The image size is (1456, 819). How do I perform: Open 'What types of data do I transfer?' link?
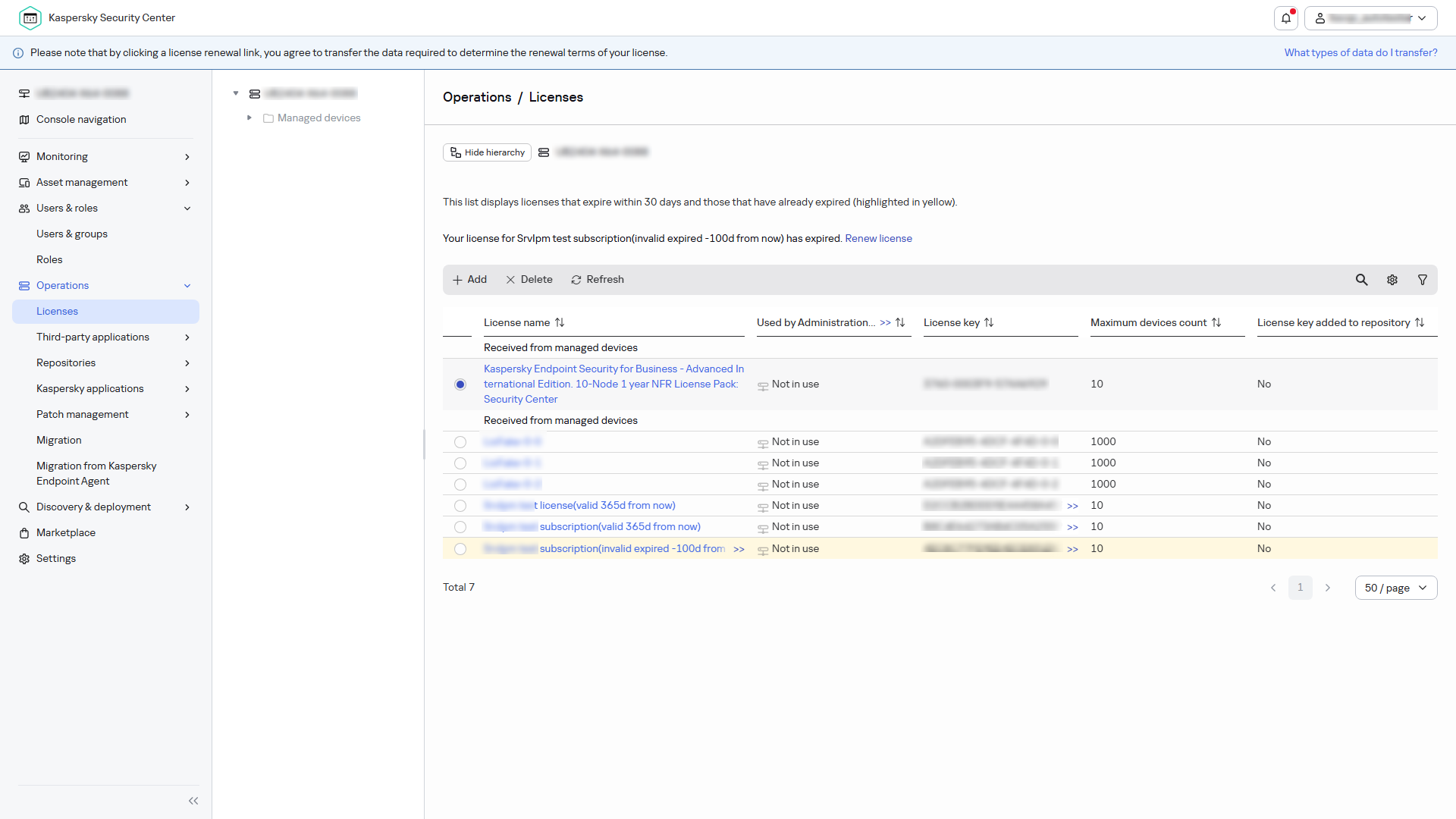pos(1360,53)
